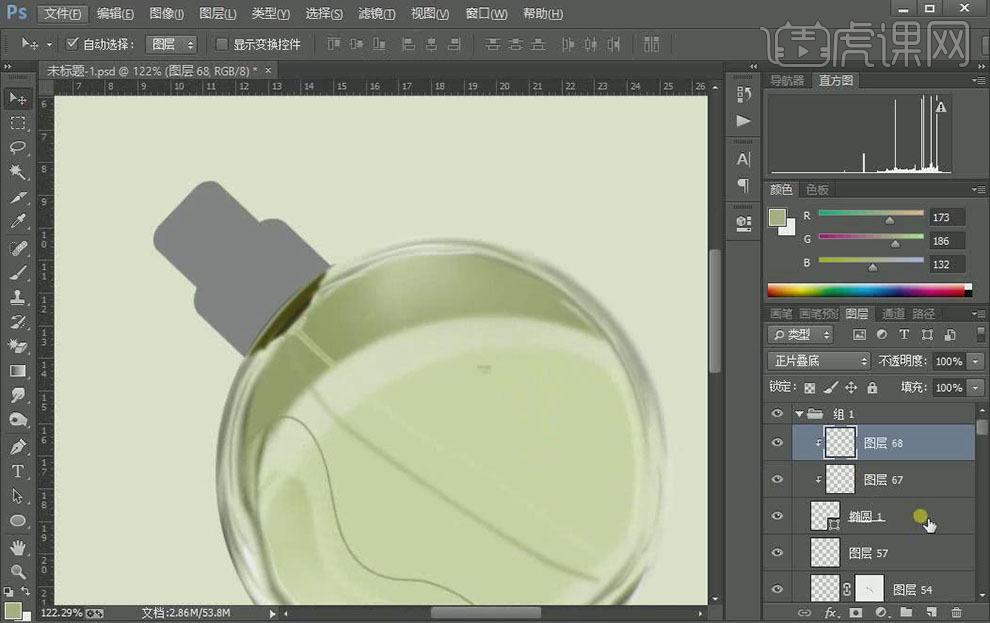Image resolution: width=990 pixels, height=623 pixels.
Task: Collapse the 组 1 layer group
Action: [799, 414]
